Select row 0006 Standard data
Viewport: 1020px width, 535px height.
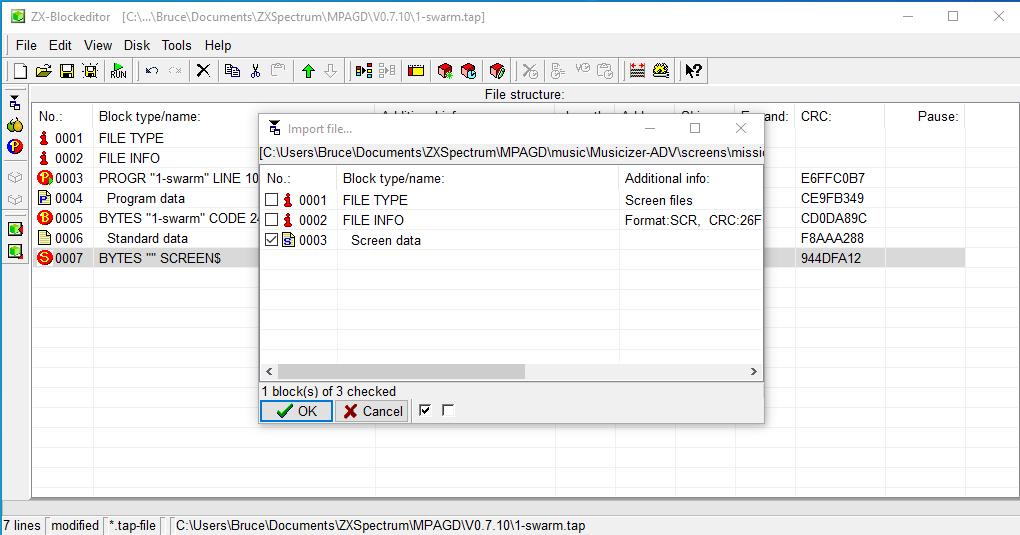click(x=147, y=239)
